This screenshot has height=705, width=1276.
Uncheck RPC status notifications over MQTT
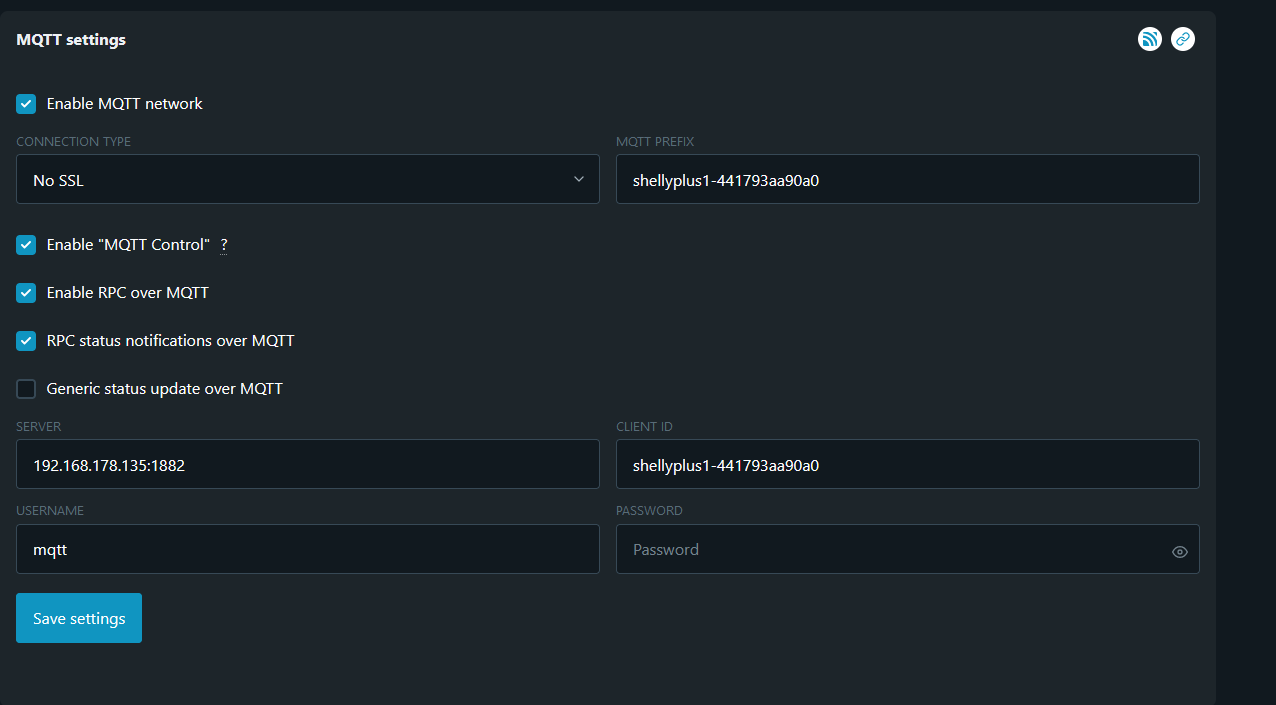[25, 340]
